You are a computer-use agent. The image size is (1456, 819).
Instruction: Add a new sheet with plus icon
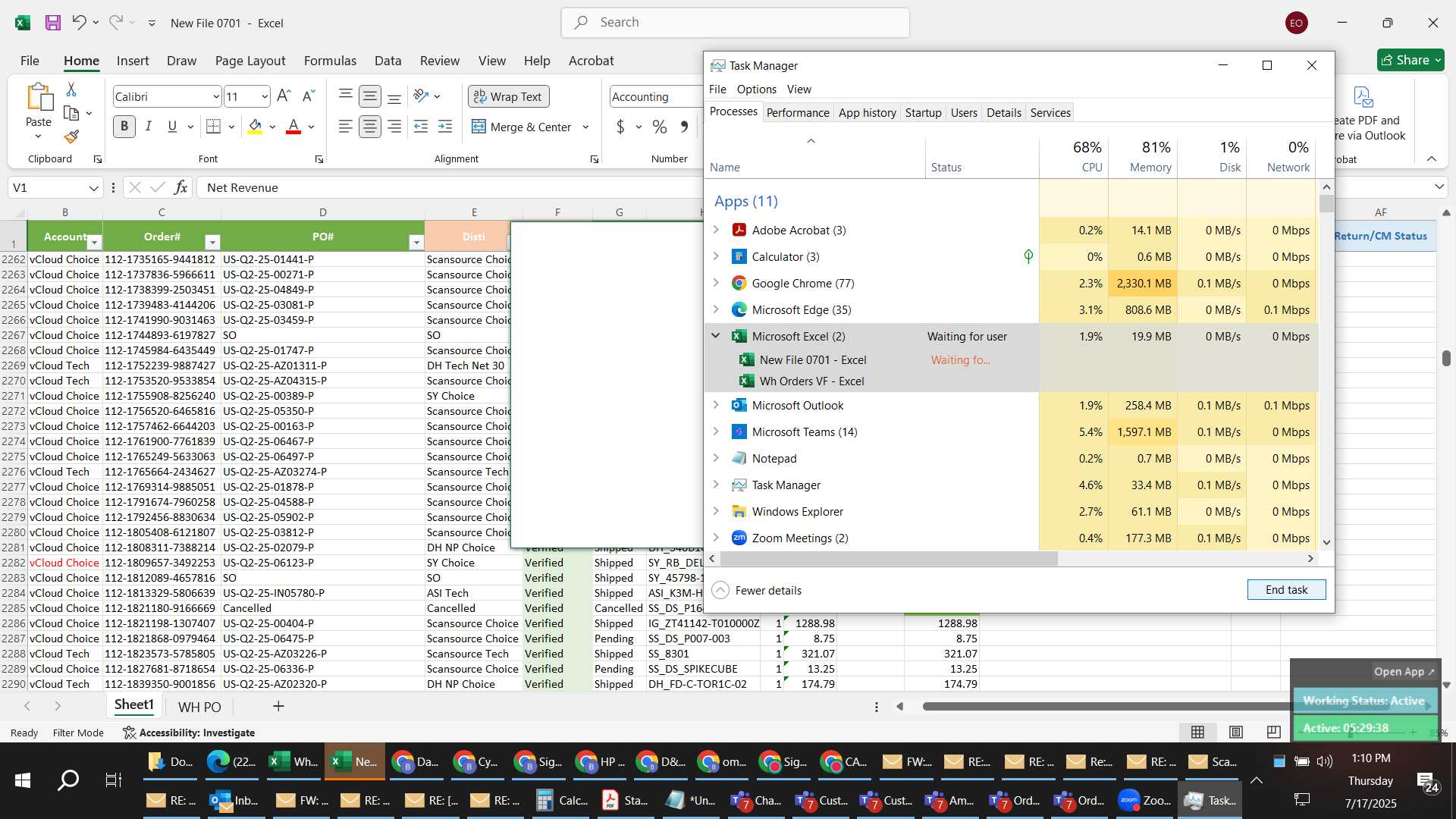[x=278, y=706]
